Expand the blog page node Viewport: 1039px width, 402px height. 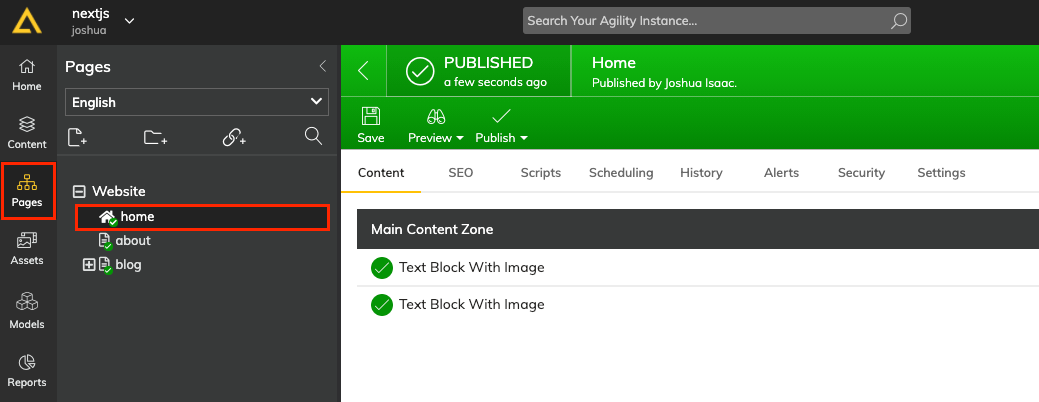[x=89, y=265]
